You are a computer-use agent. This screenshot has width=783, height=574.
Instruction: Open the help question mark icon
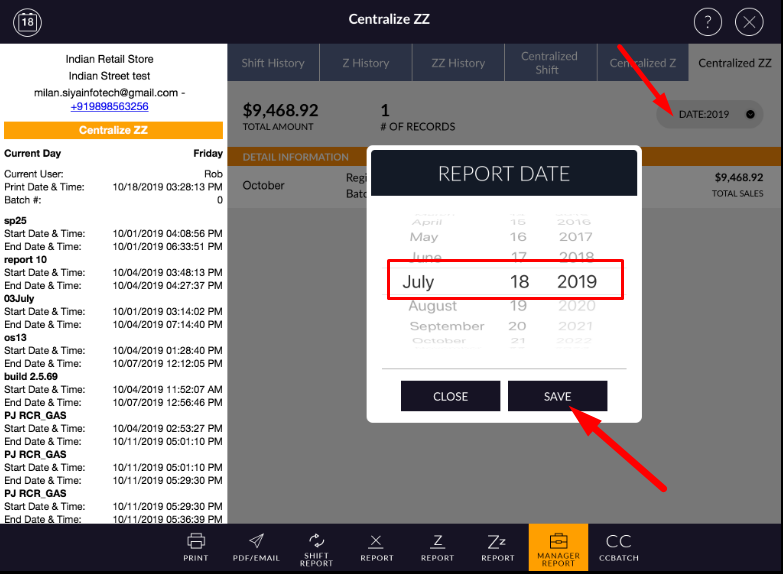pyautogui.click(x=707, y=22)
